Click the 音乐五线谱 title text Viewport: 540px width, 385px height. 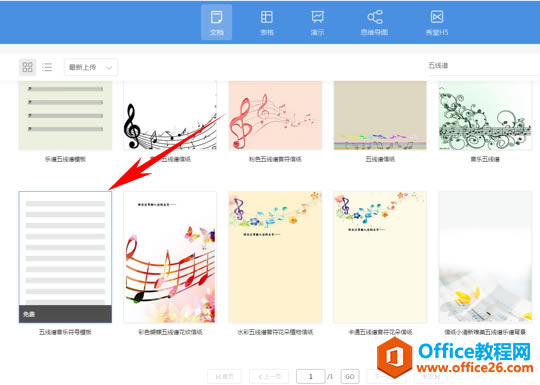[x=485, y=159]
